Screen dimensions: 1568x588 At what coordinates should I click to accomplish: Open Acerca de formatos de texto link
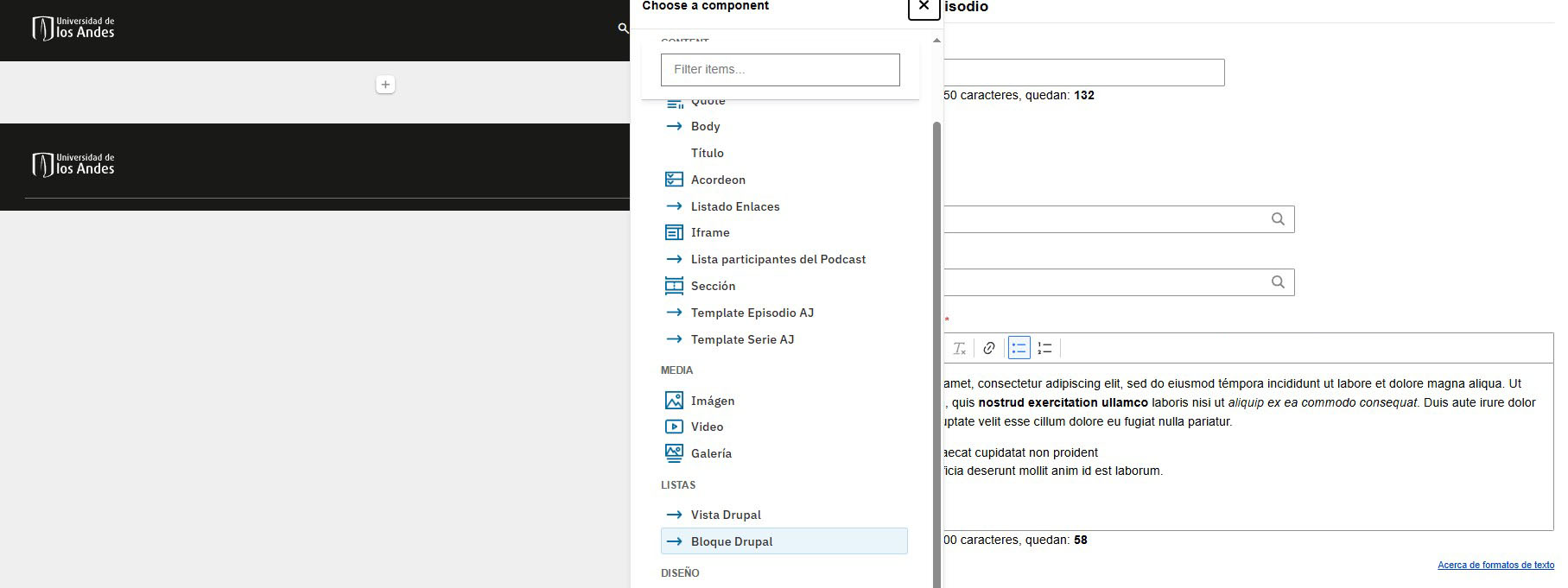(x=1495, y=565)
